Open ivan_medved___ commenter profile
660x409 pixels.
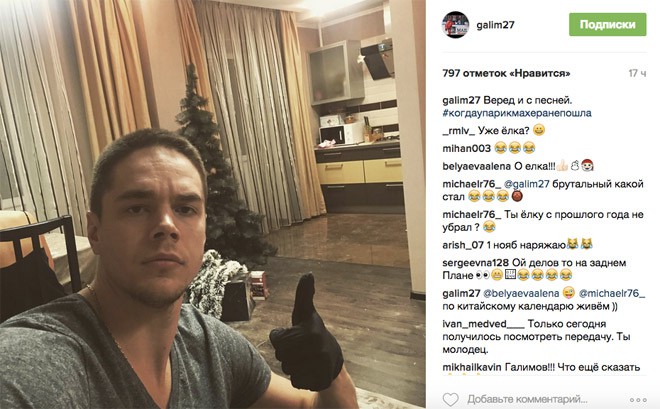coord(483,324)
